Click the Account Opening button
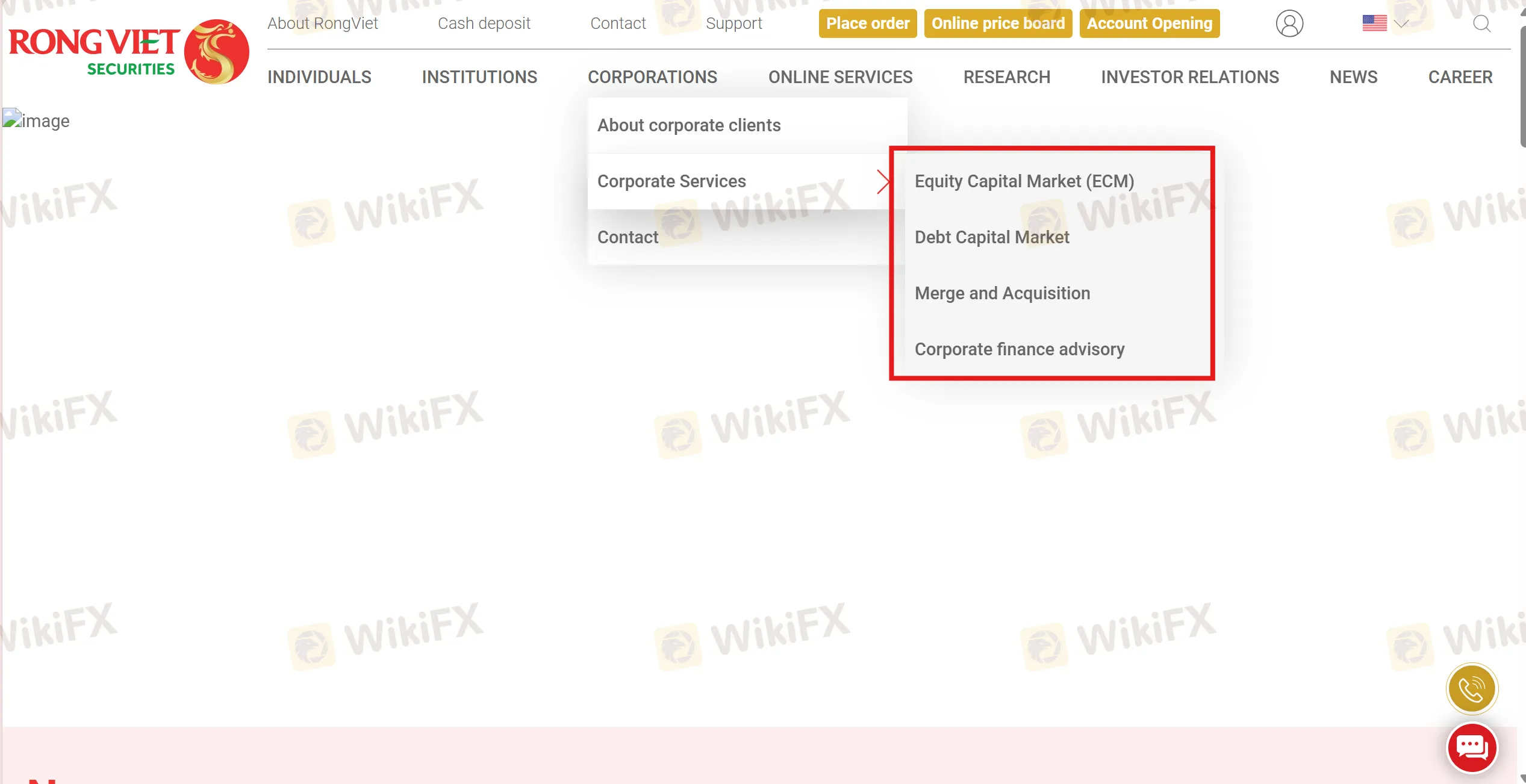Screen dimensions: 1526x784 1149,23
